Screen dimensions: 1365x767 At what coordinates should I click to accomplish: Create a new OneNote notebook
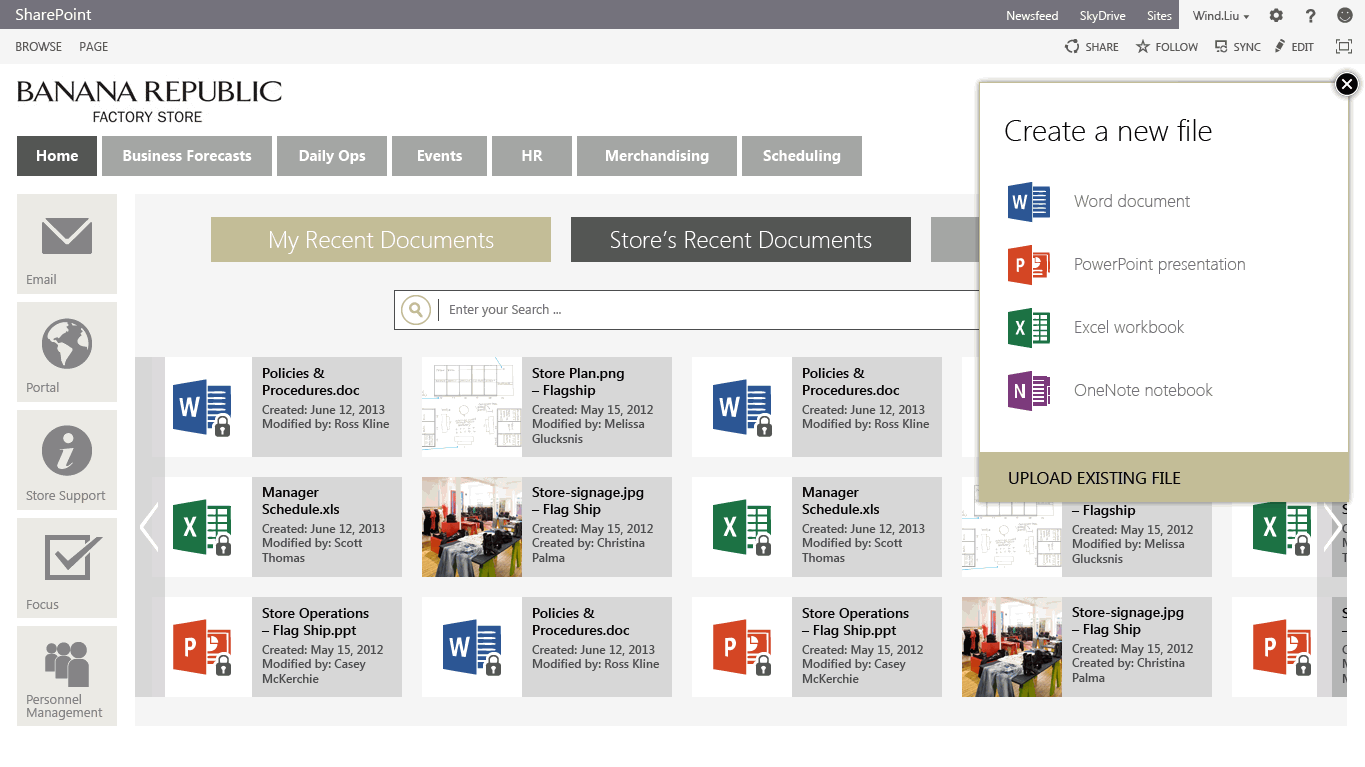pyautogui.click(x=1111, y=391)
